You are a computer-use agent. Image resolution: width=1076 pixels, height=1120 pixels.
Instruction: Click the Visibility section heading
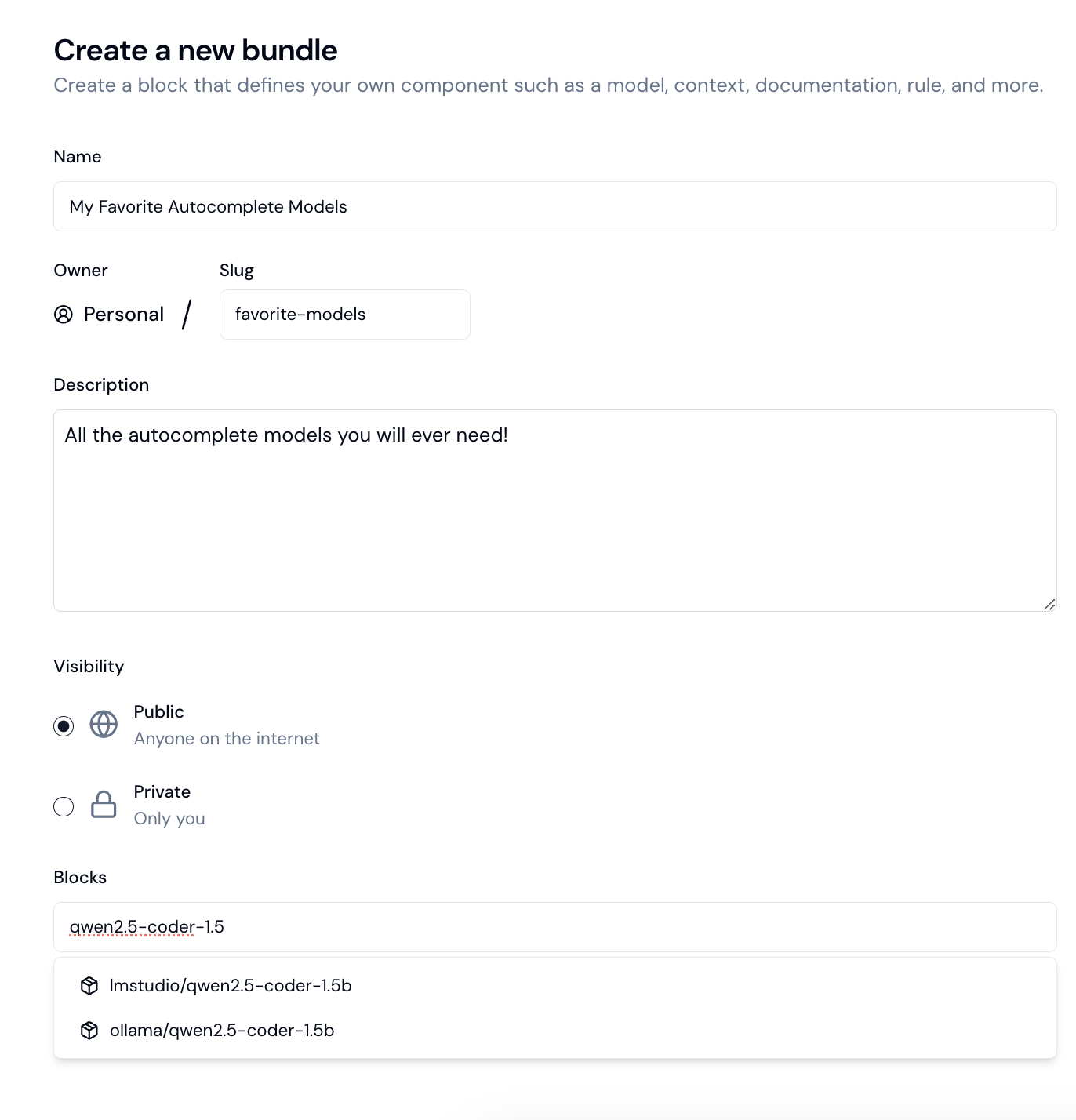click(x=89, y=666)
